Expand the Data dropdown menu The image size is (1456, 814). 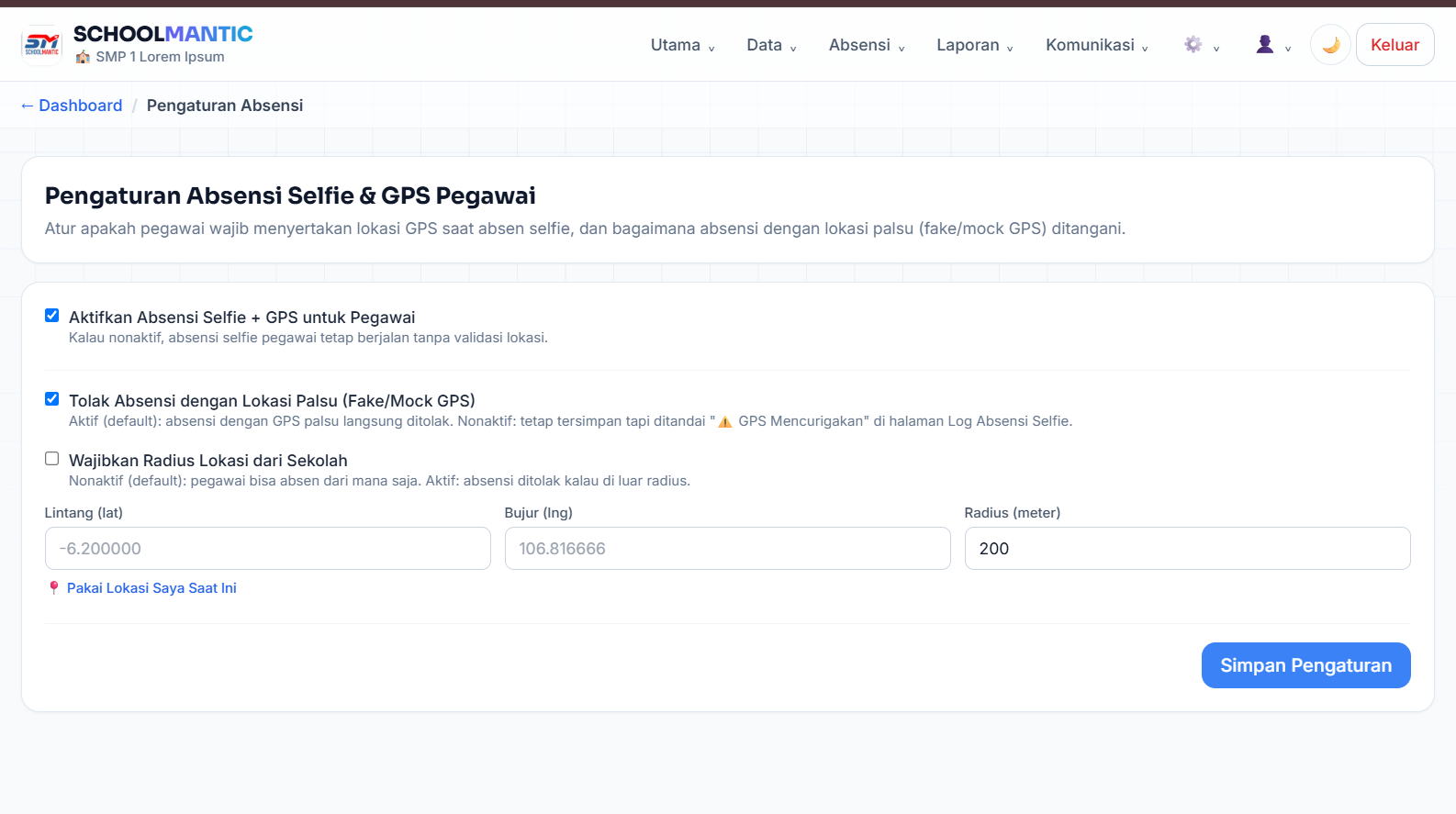(771, 45)
